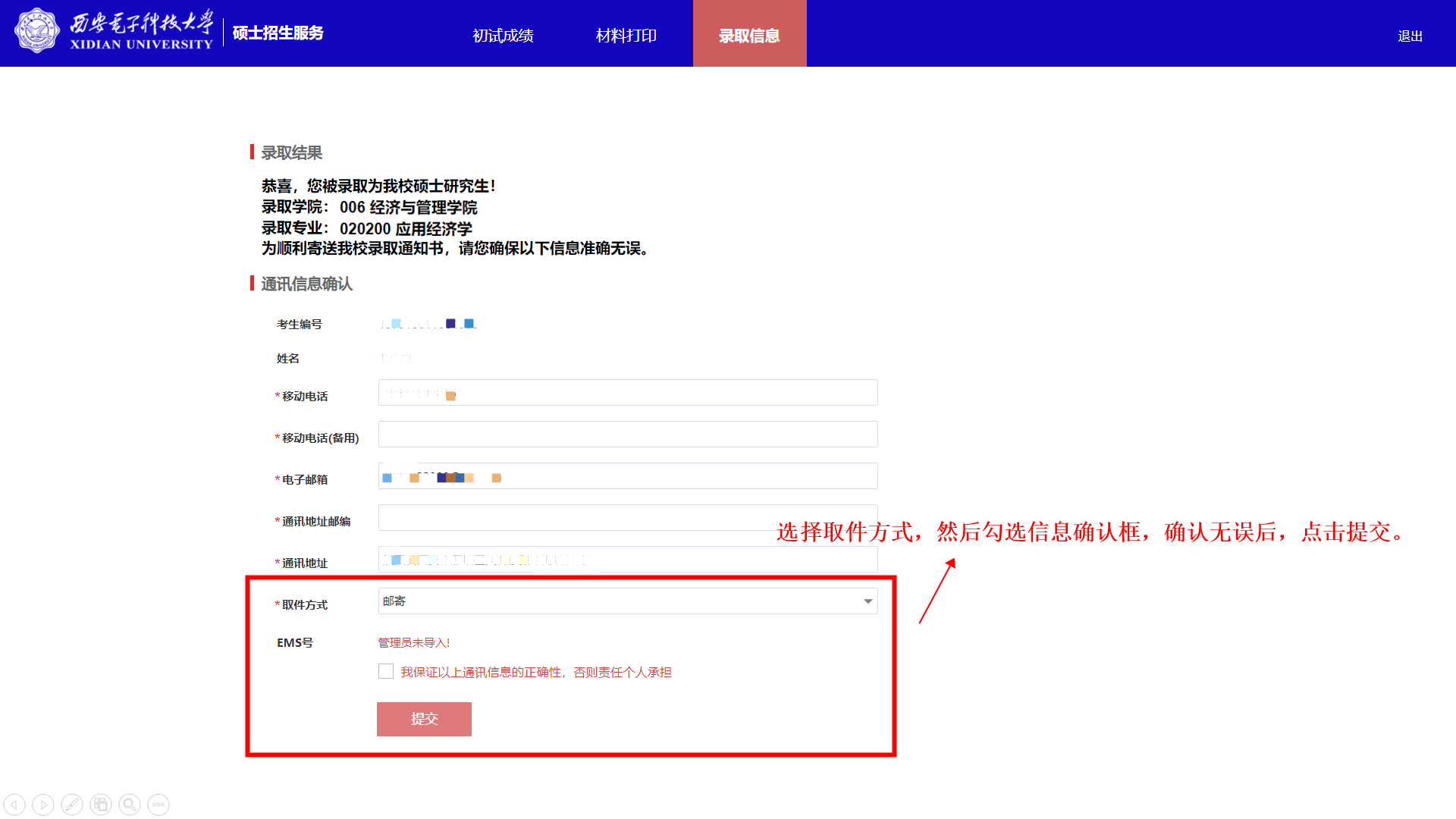Viewport: 1456px width, 819px height.
Task: Show all slides grid view
Action: click(x=101, y=805)
